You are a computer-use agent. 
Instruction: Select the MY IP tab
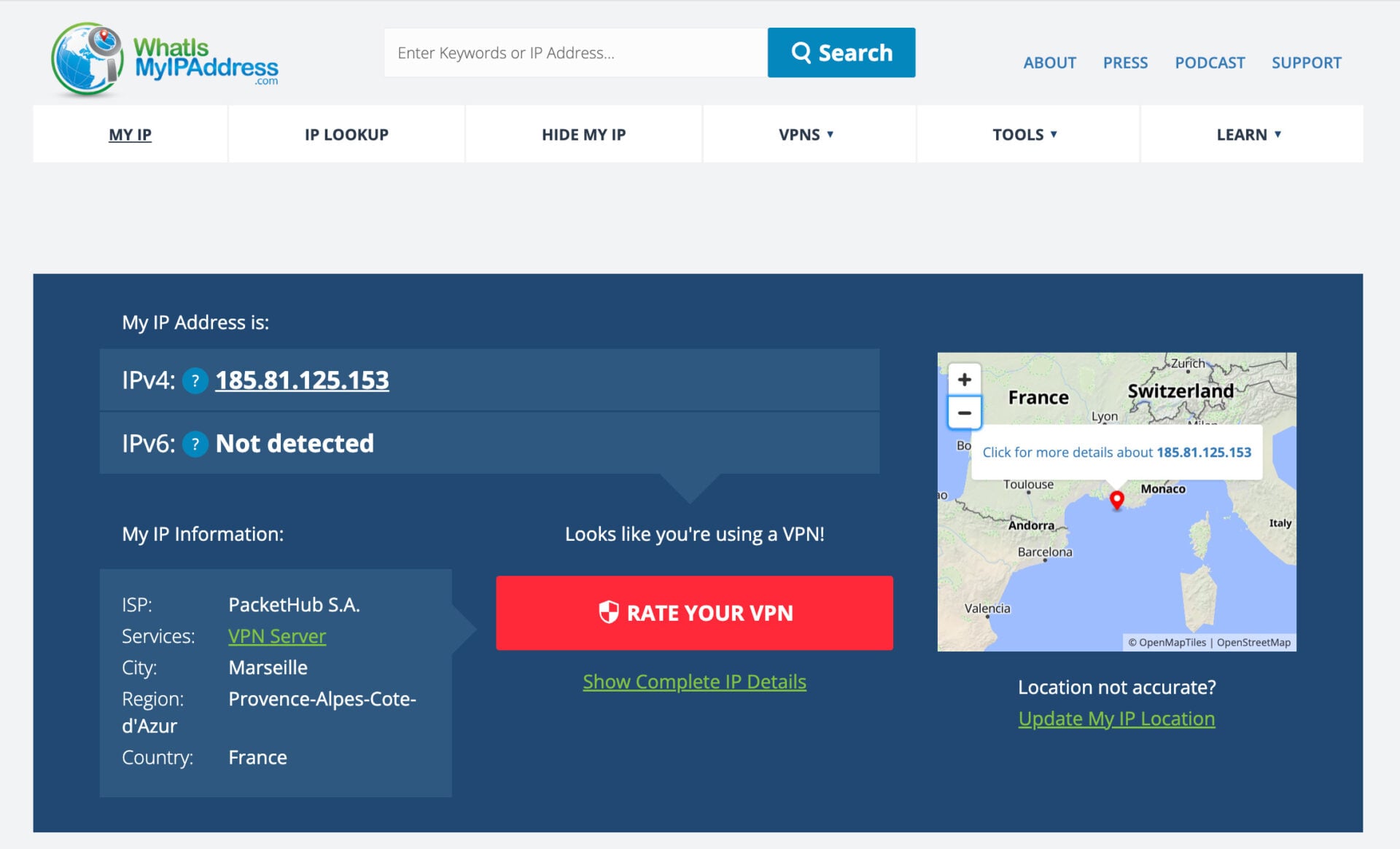click(x=129, y=134)
